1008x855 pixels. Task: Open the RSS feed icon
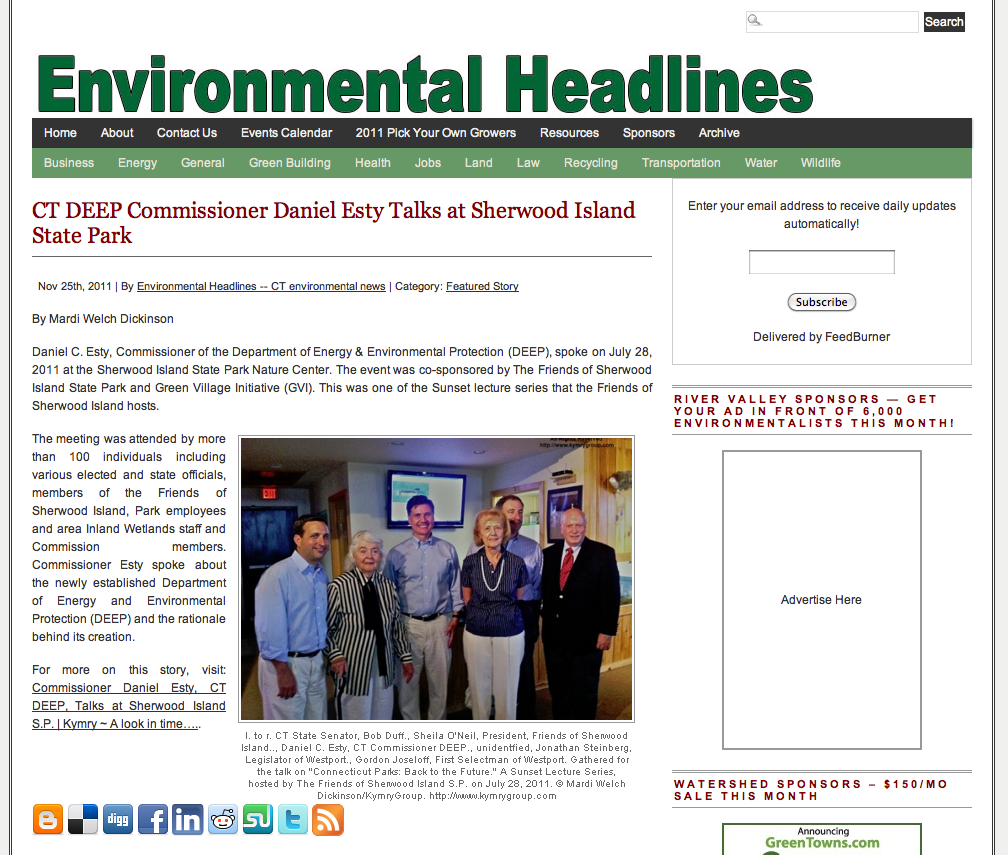[x=328, y=820]
